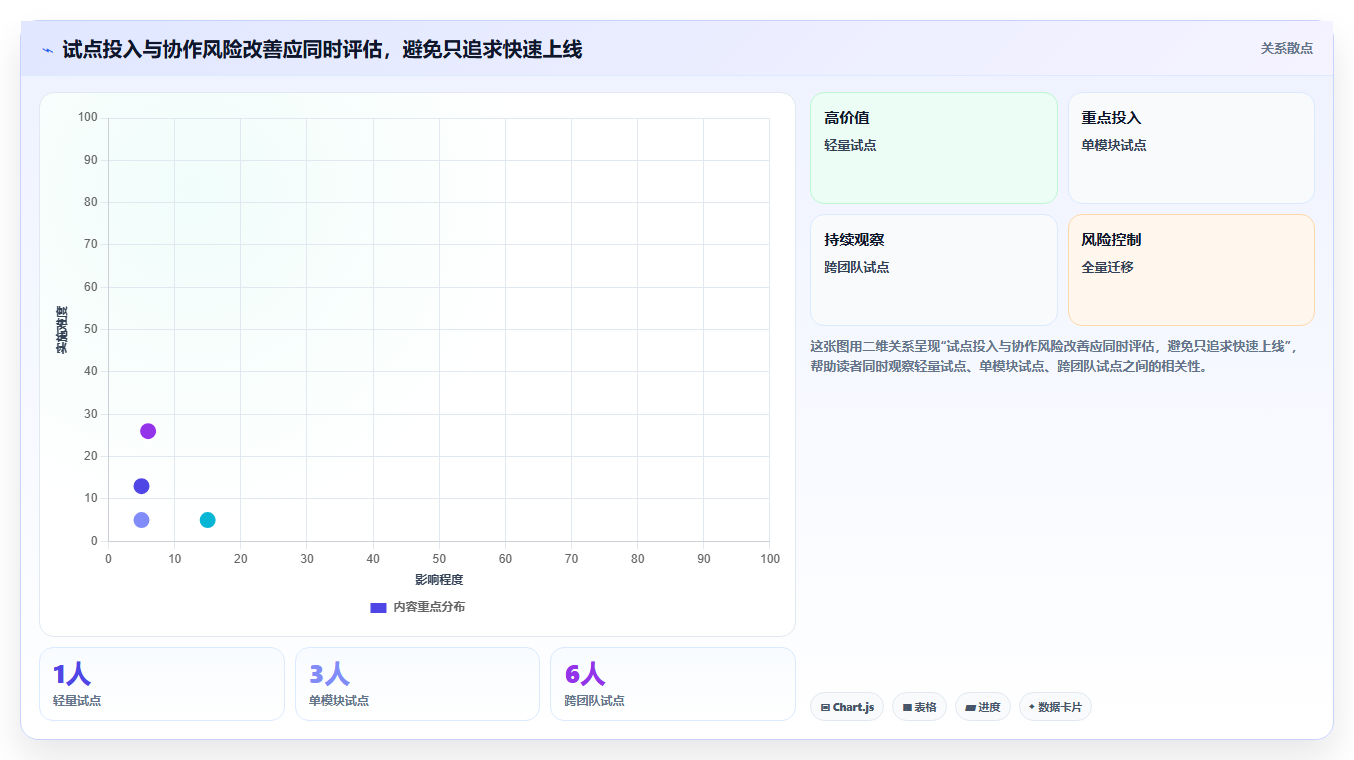The image size is (1354, 760).
Task: Open the 持续观察 跨团队试点 card
Action: click(x=933, y=270)
